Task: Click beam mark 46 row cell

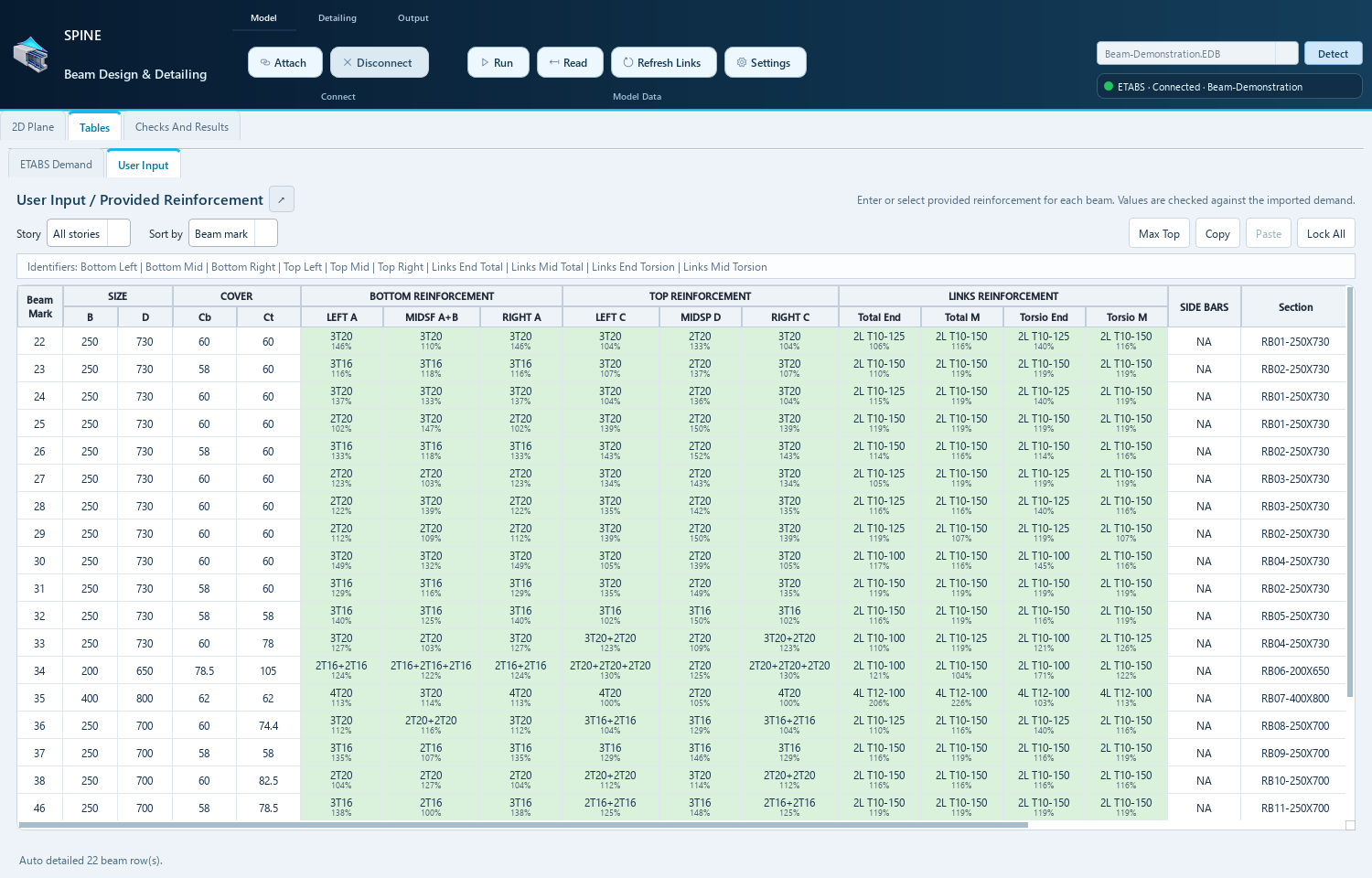Action: tap(40, 808)
